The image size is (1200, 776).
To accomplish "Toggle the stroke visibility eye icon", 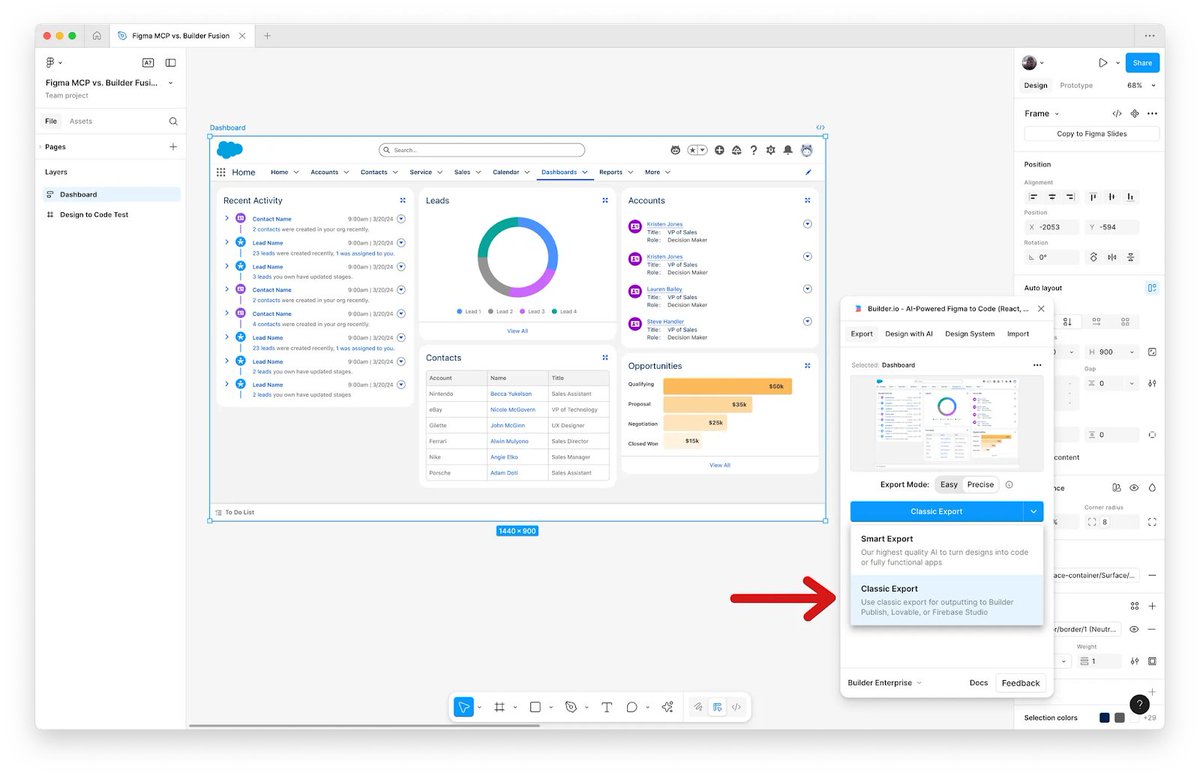I will [x=1134, y=630].
